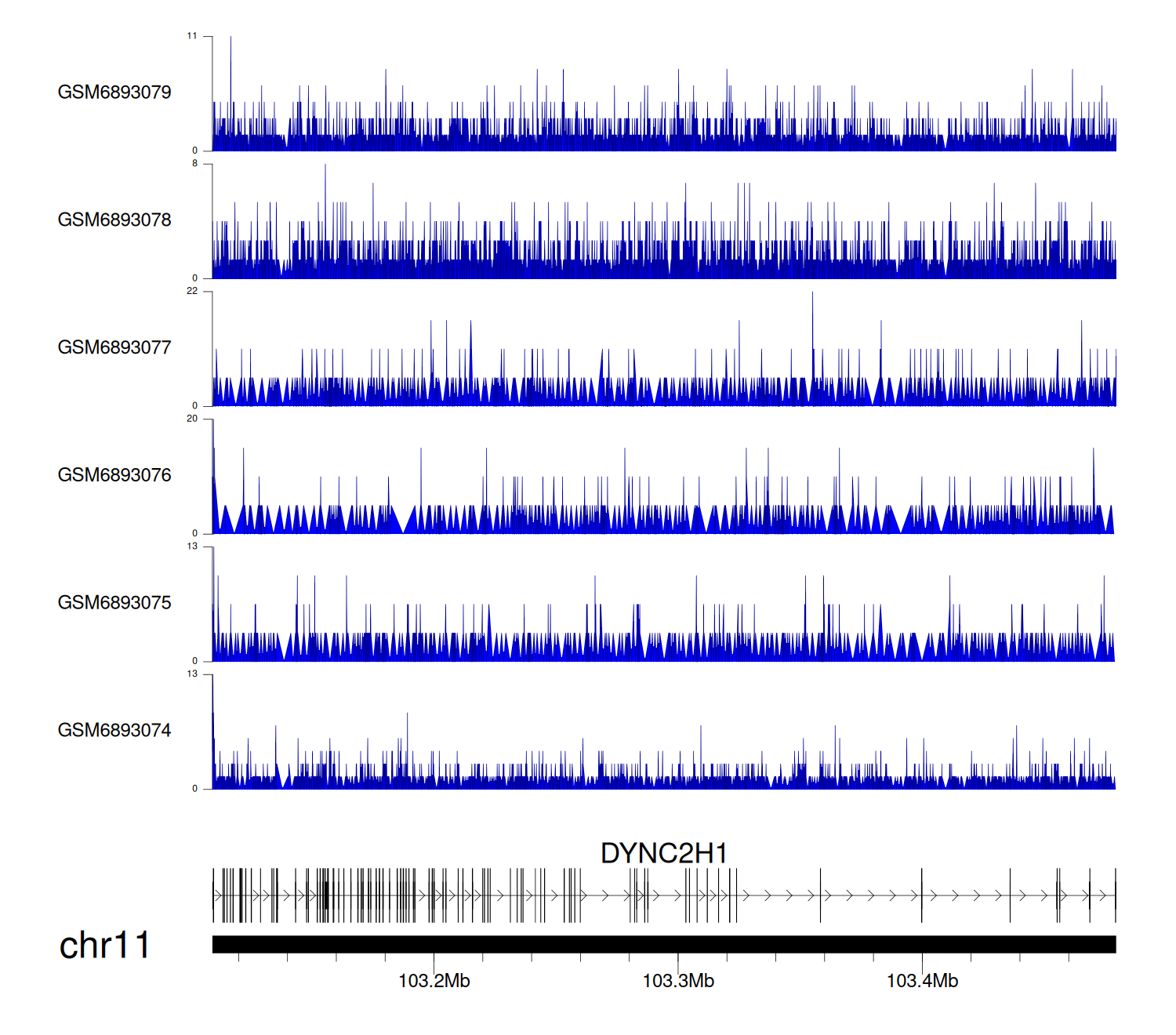Click the 103.4Mb axis position label
The image size is (1176, 1035).
coord(922,981)
